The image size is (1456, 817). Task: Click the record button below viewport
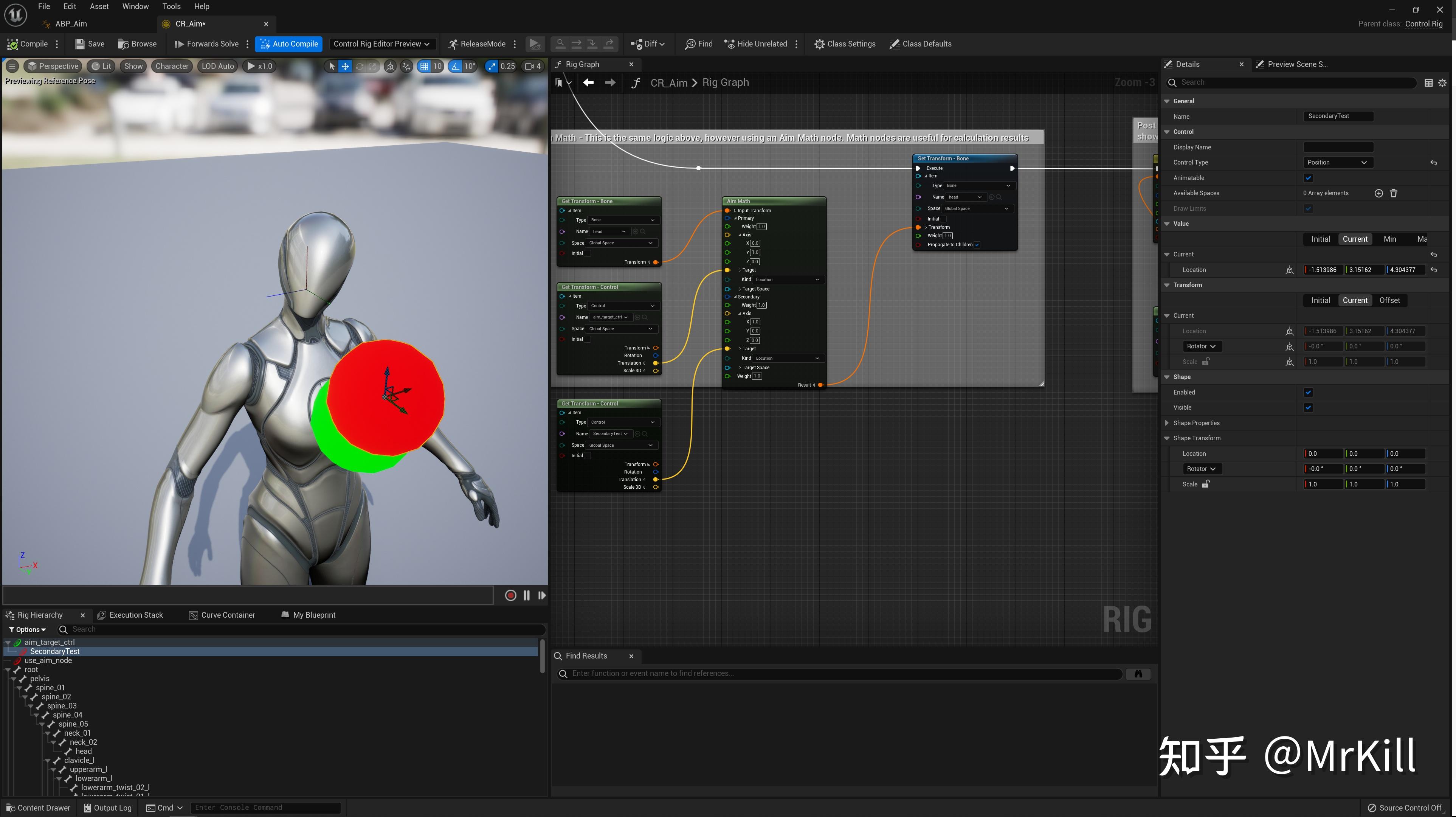click(x=510, y=595)
